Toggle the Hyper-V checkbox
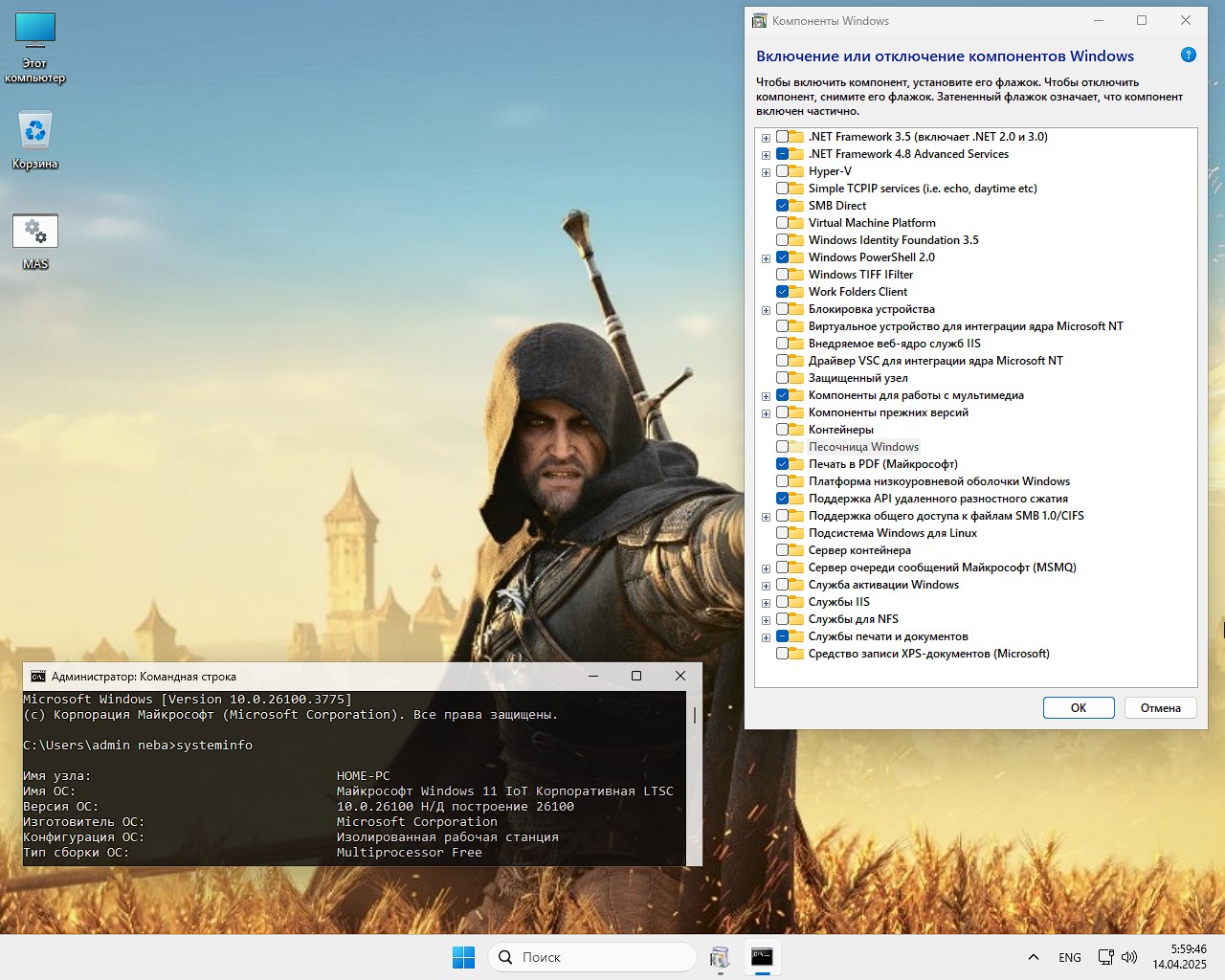 [782, 171]
